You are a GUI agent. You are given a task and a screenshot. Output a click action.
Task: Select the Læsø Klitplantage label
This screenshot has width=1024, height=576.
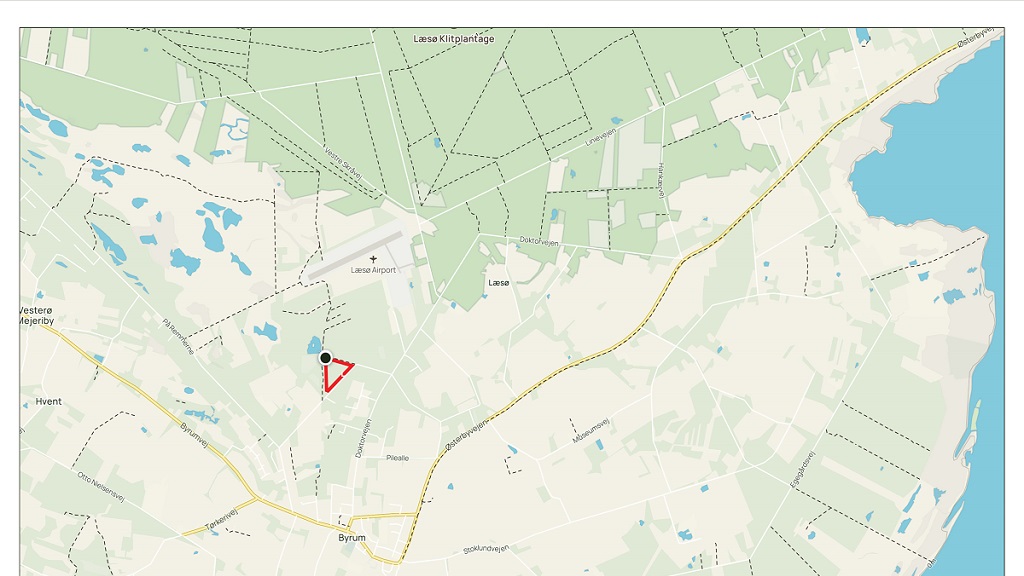(454, 39)
